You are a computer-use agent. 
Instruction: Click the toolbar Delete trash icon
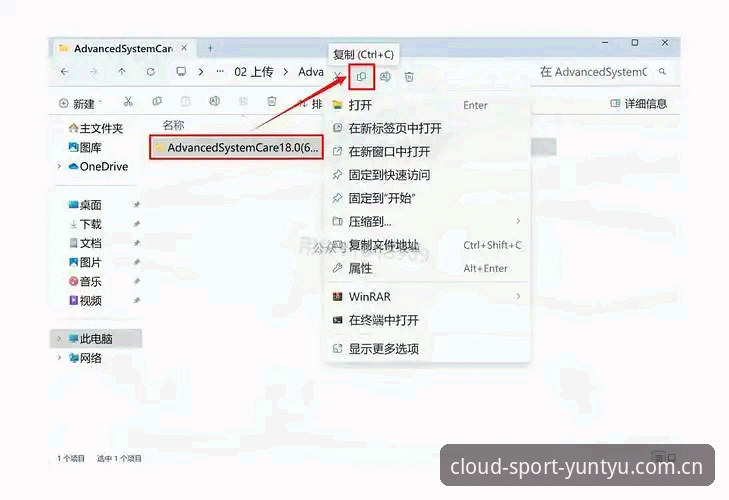pos(272,101)
